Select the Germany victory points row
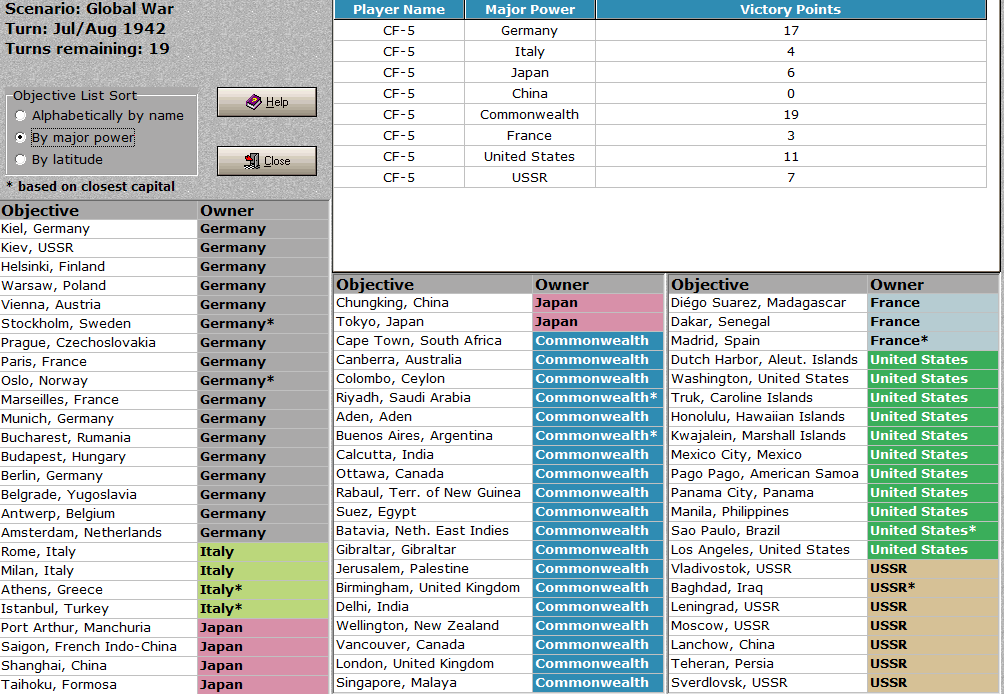The image size is (1004, 694). point(660,31)
